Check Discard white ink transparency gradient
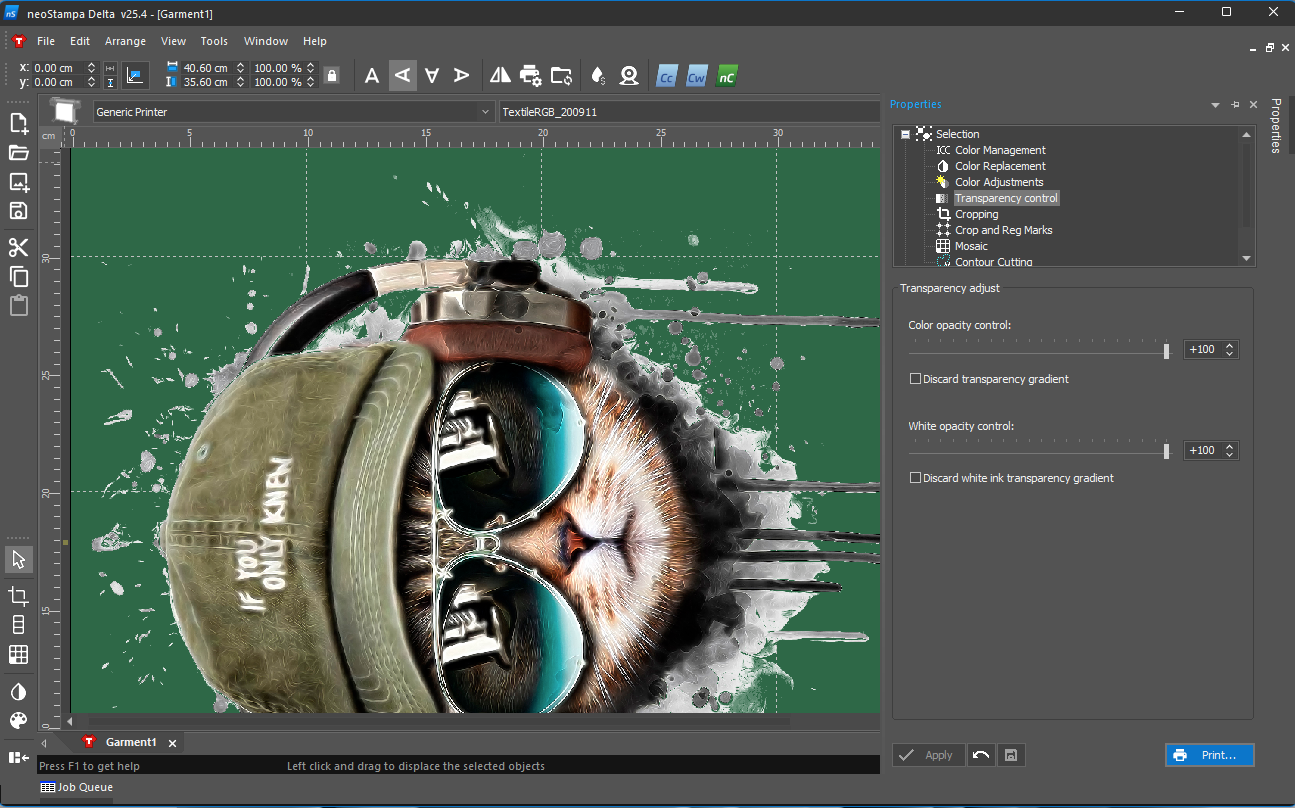Viewport: 1295px width, 808px height. (915, 478)
